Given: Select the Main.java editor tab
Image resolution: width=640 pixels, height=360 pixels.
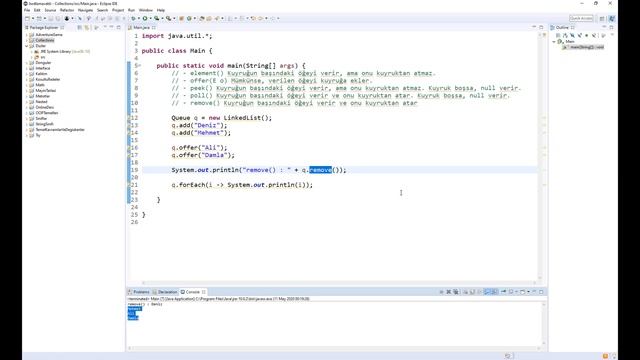Looking at the screenshot, I should [x=141, y=27].
